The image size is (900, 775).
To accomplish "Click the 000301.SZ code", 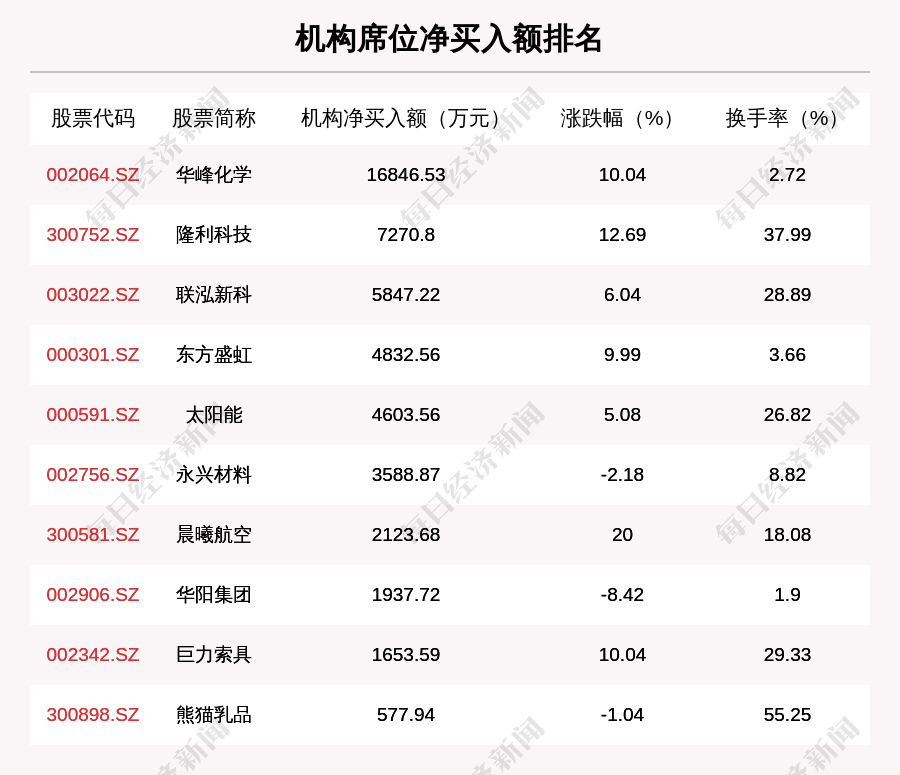I will click(93, 355).
